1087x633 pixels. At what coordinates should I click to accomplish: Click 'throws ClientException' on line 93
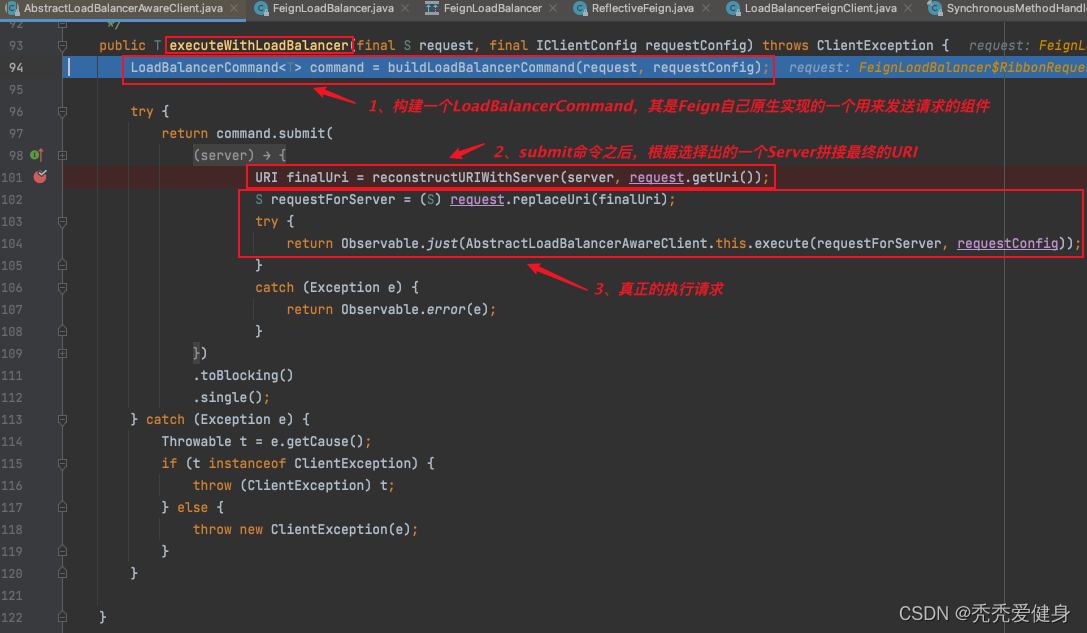848,45
